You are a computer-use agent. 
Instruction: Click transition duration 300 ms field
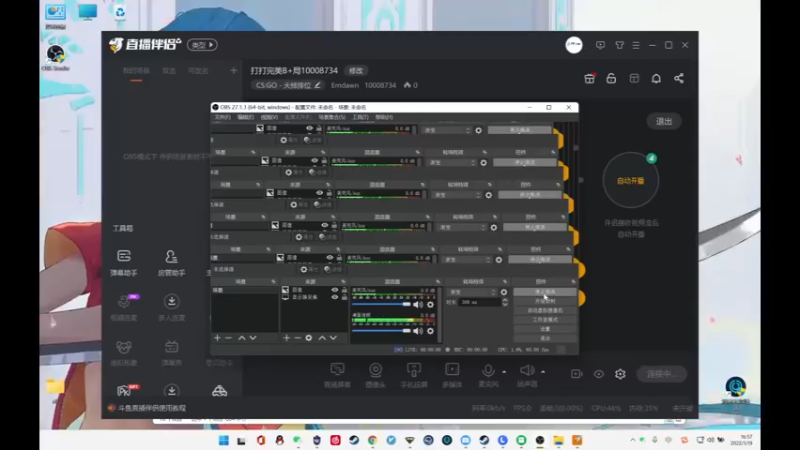click(480, 302)
